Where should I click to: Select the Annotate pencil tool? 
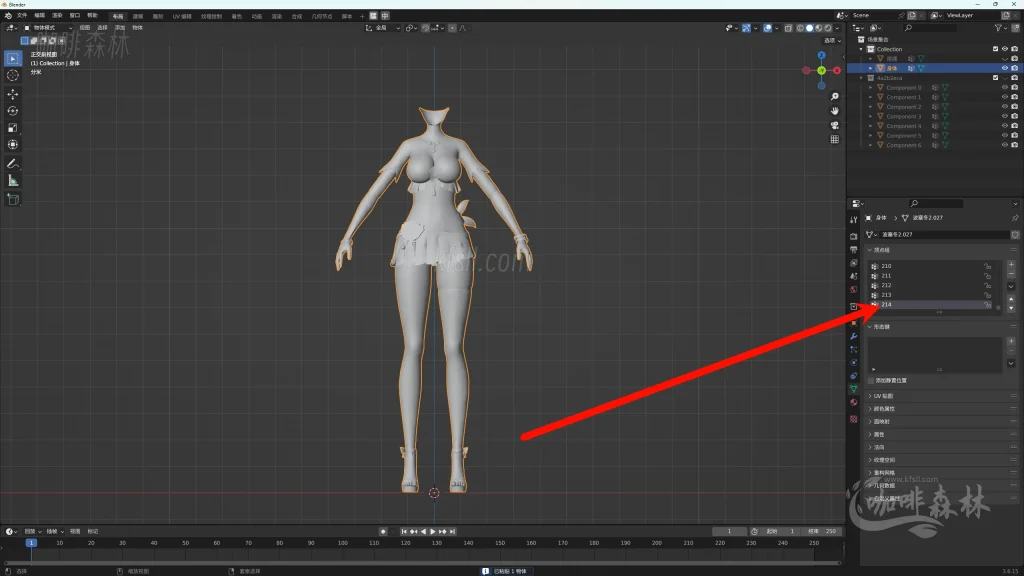click(x=12, y=164)
